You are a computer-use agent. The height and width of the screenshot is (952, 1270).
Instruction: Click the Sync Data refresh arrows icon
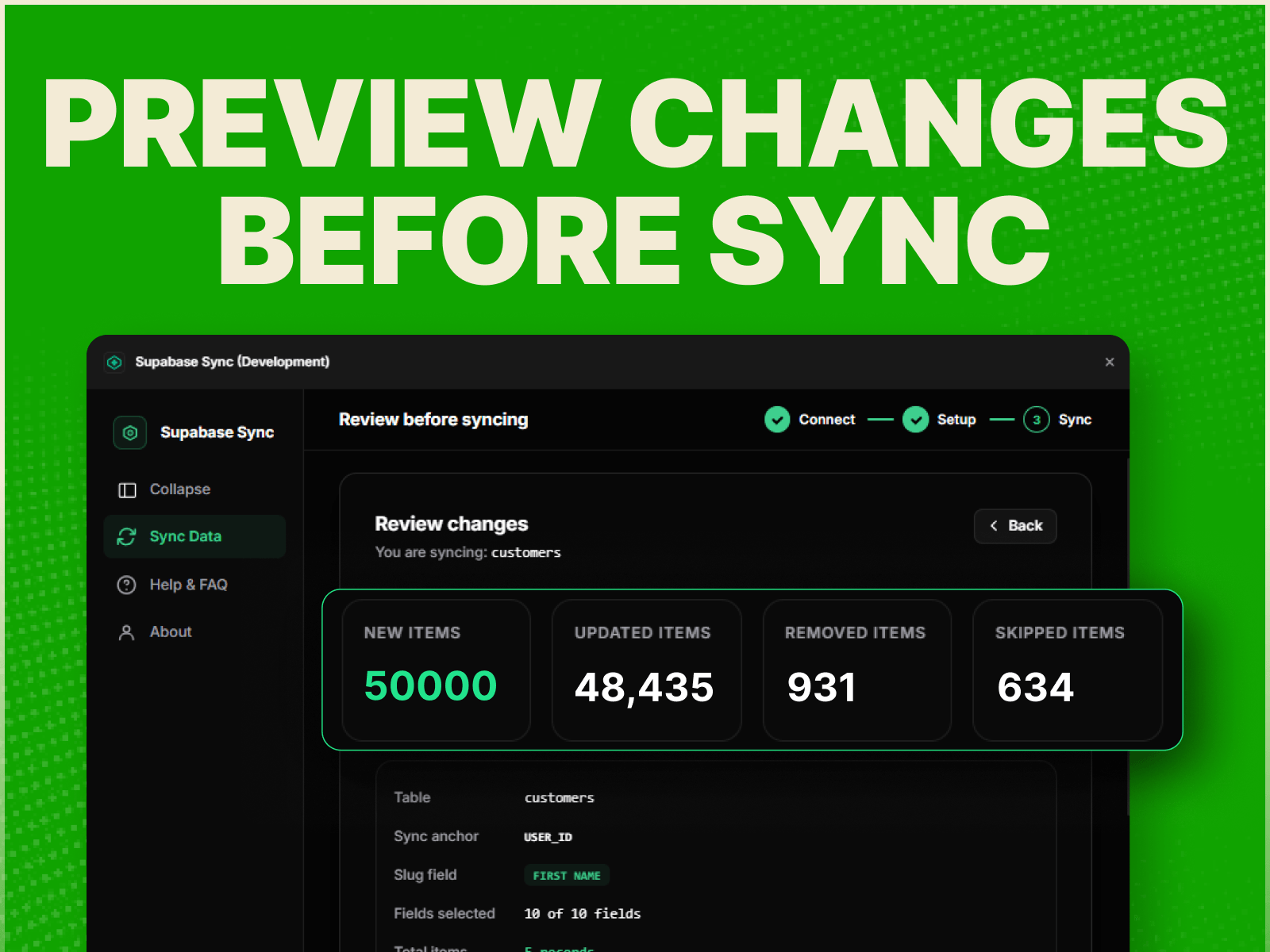(126, 537)
